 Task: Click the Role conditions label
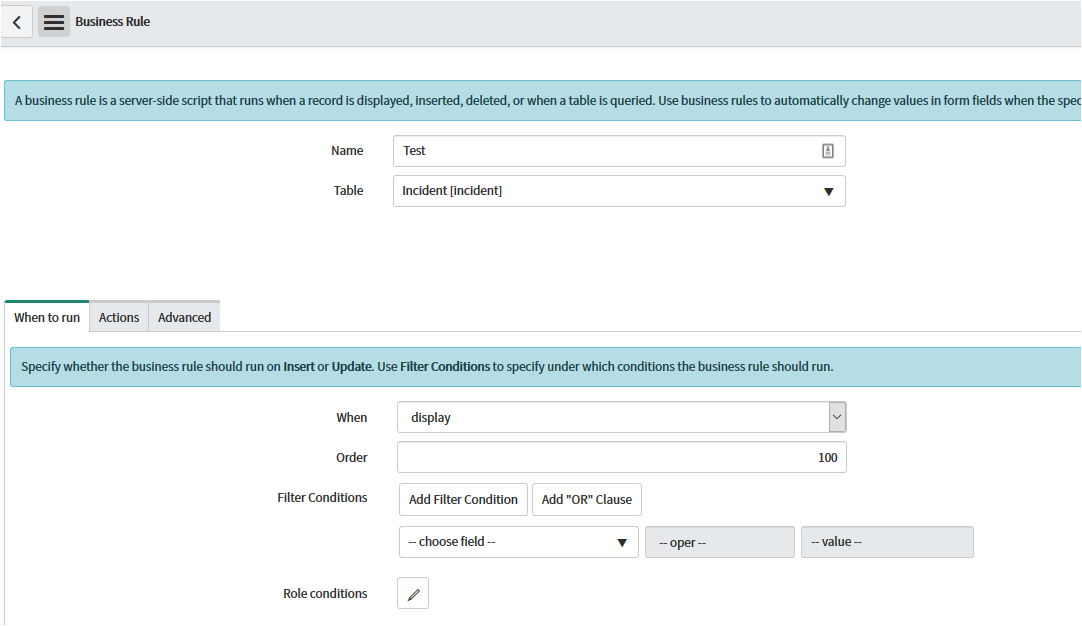point(325,594)
